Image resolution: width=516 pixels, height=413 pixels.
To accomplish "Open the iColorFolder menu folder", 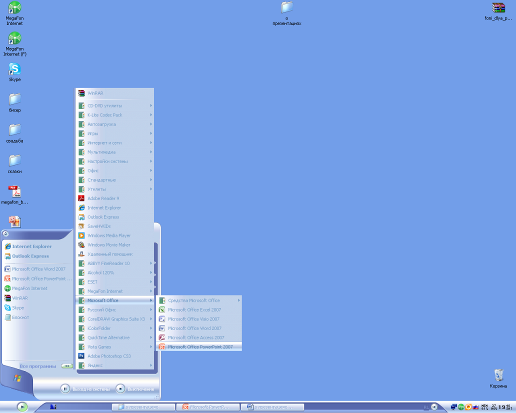I will click(x=115, y=328).
